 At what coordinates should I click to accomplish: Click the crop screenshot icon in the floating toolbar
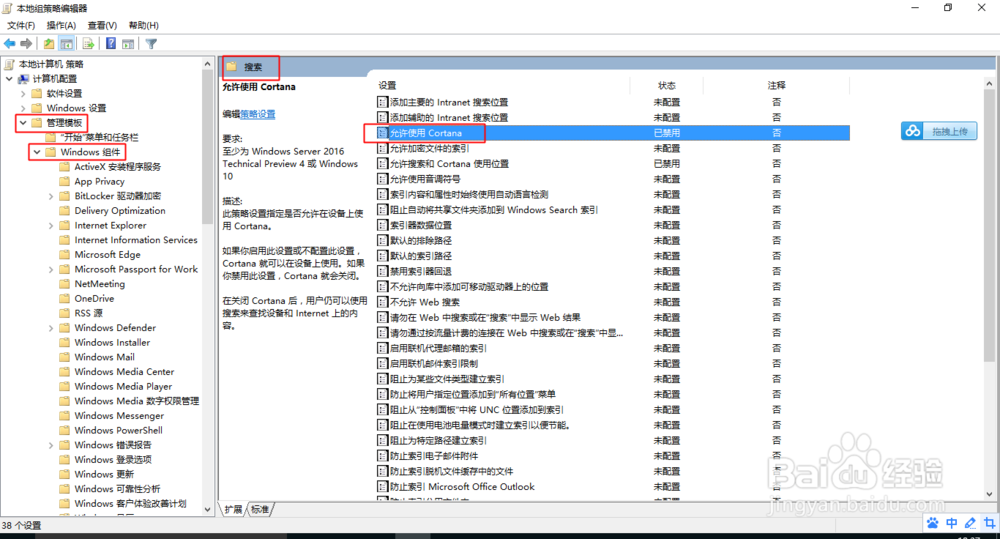(x=989, y=523)
